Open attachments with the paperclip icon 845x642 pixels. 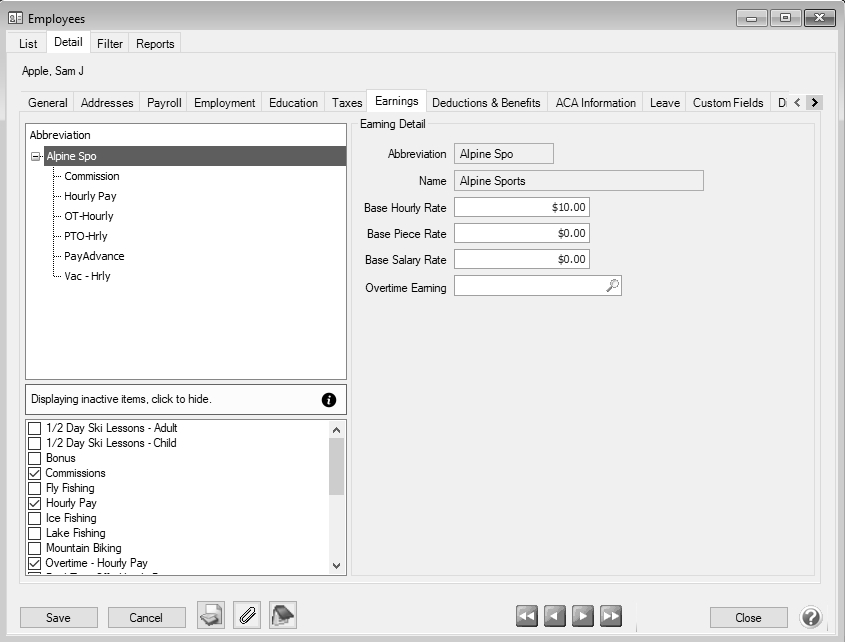tap(247, 616)
